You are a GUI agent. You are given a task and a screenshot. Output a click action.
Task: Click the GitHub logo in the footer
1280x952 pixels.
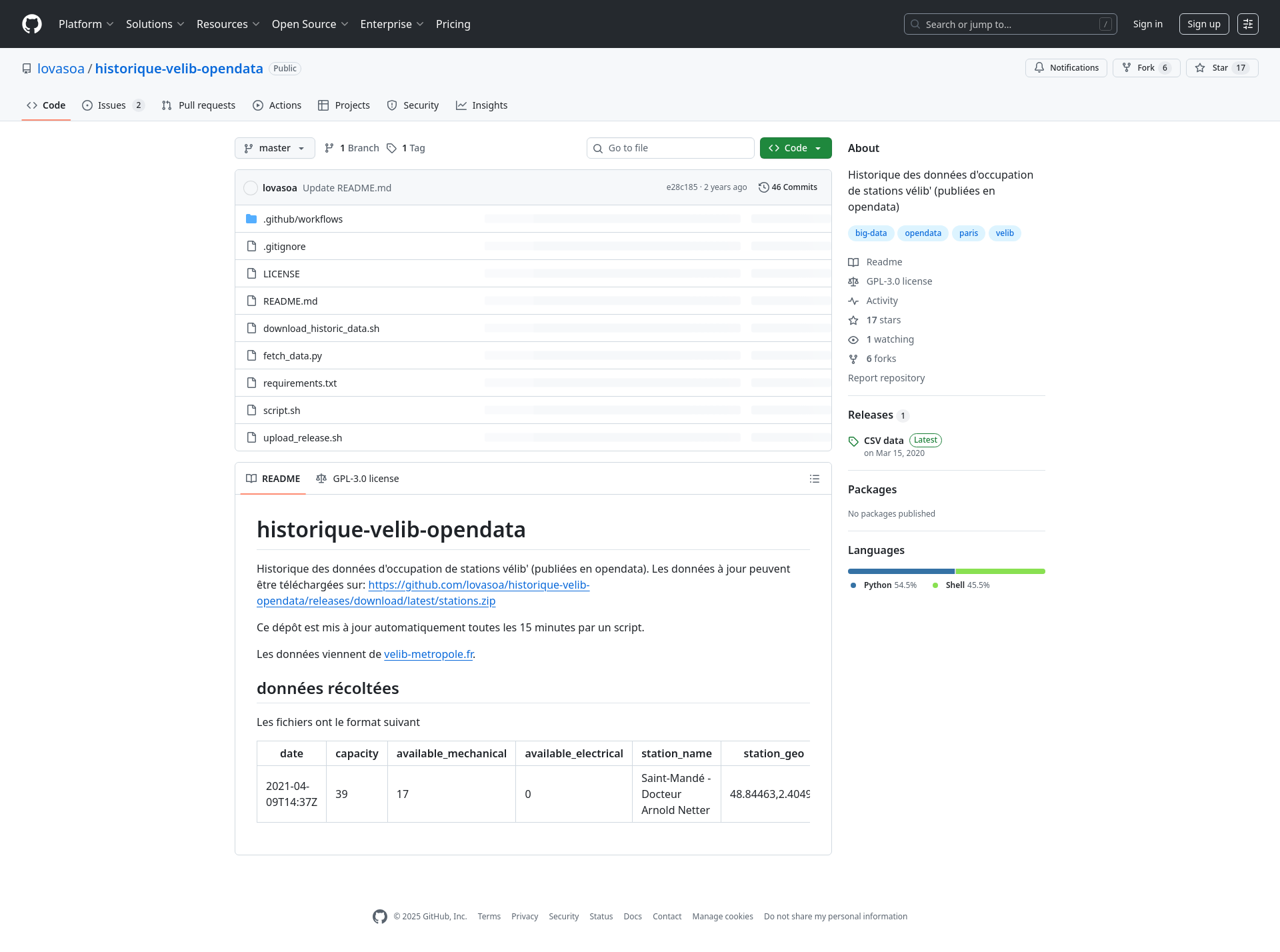[380, 917]
